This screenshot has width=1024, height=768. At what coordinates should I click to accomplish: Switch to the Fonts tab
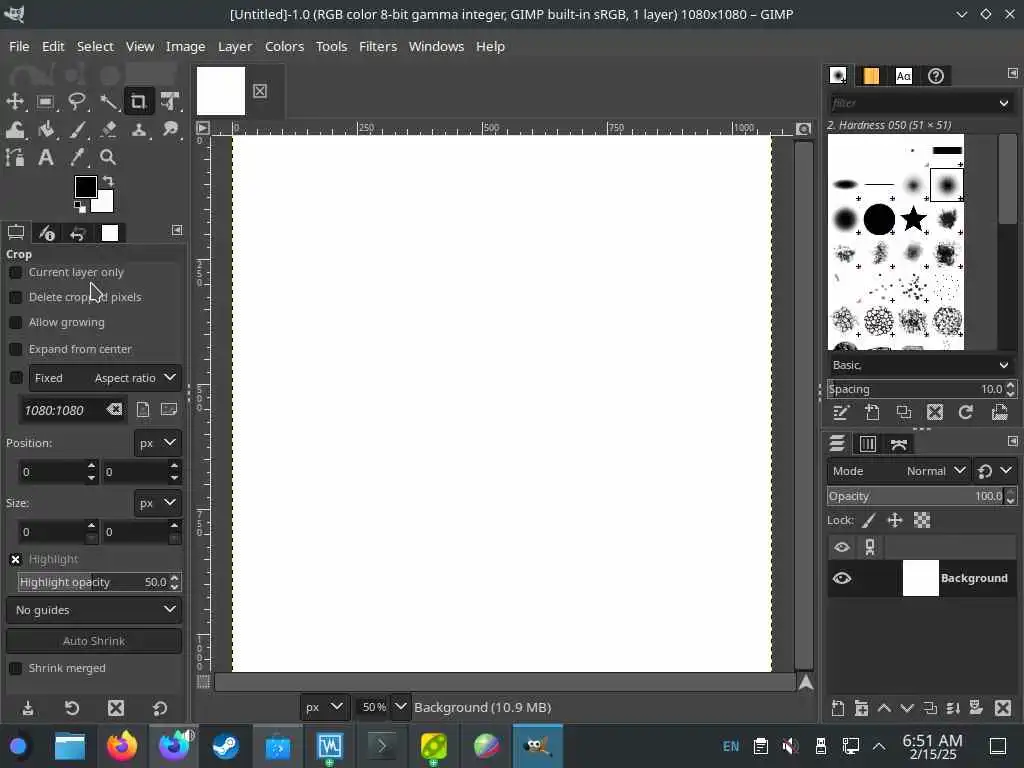(x=903, y=76)
